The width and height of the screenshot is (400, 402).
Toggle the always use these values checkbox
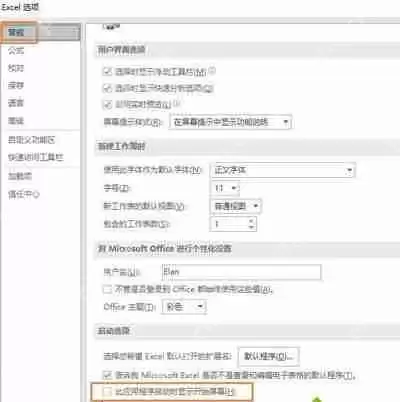click(107, 289)
